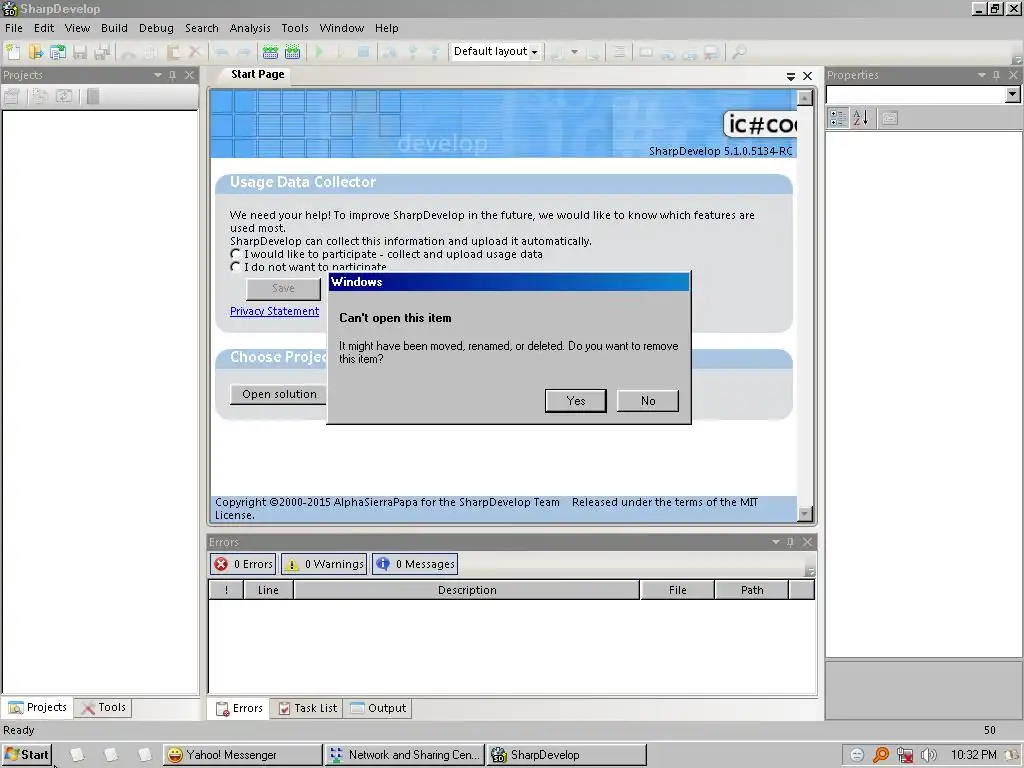Open the Window menu

pos(342,28)
